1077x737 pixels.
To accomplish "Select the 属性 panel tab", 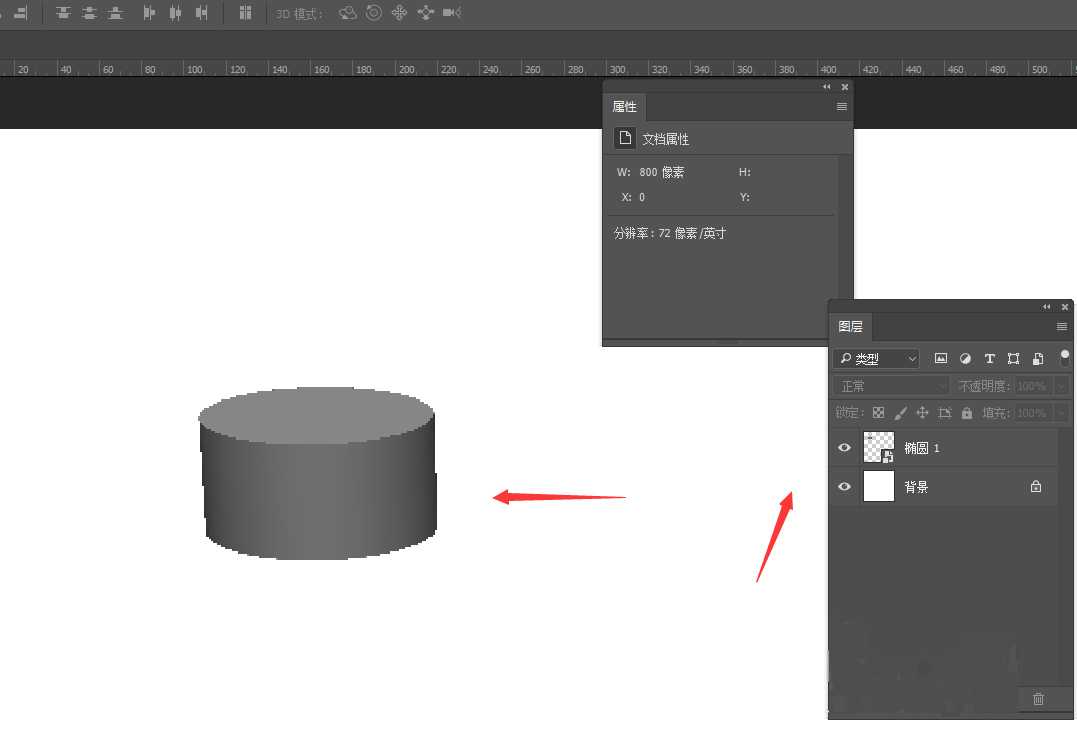I will tap(624, 107).
